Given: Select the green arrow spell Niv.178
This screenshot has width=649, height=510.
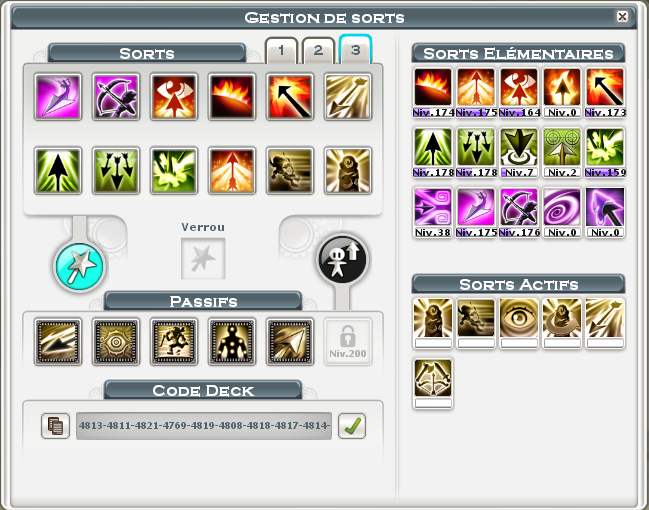Looking at the screenshot, I should point(433,152).
